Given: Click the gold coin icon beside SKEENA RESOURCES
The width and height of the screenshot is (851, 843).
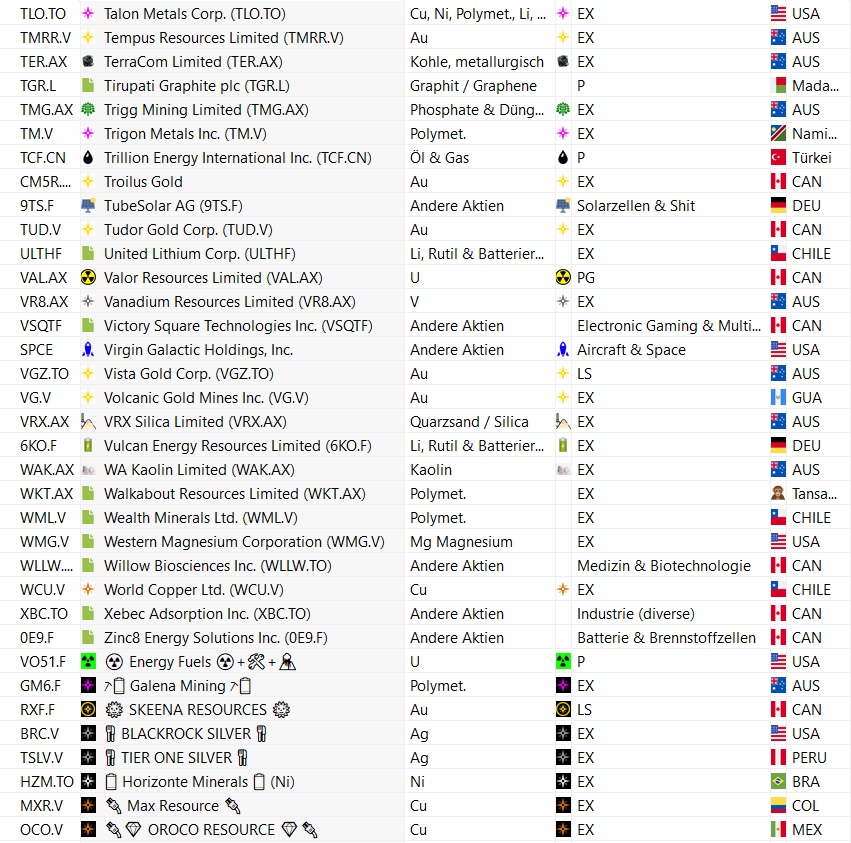Looking at the screenshot, I should (x=88, y=709).
